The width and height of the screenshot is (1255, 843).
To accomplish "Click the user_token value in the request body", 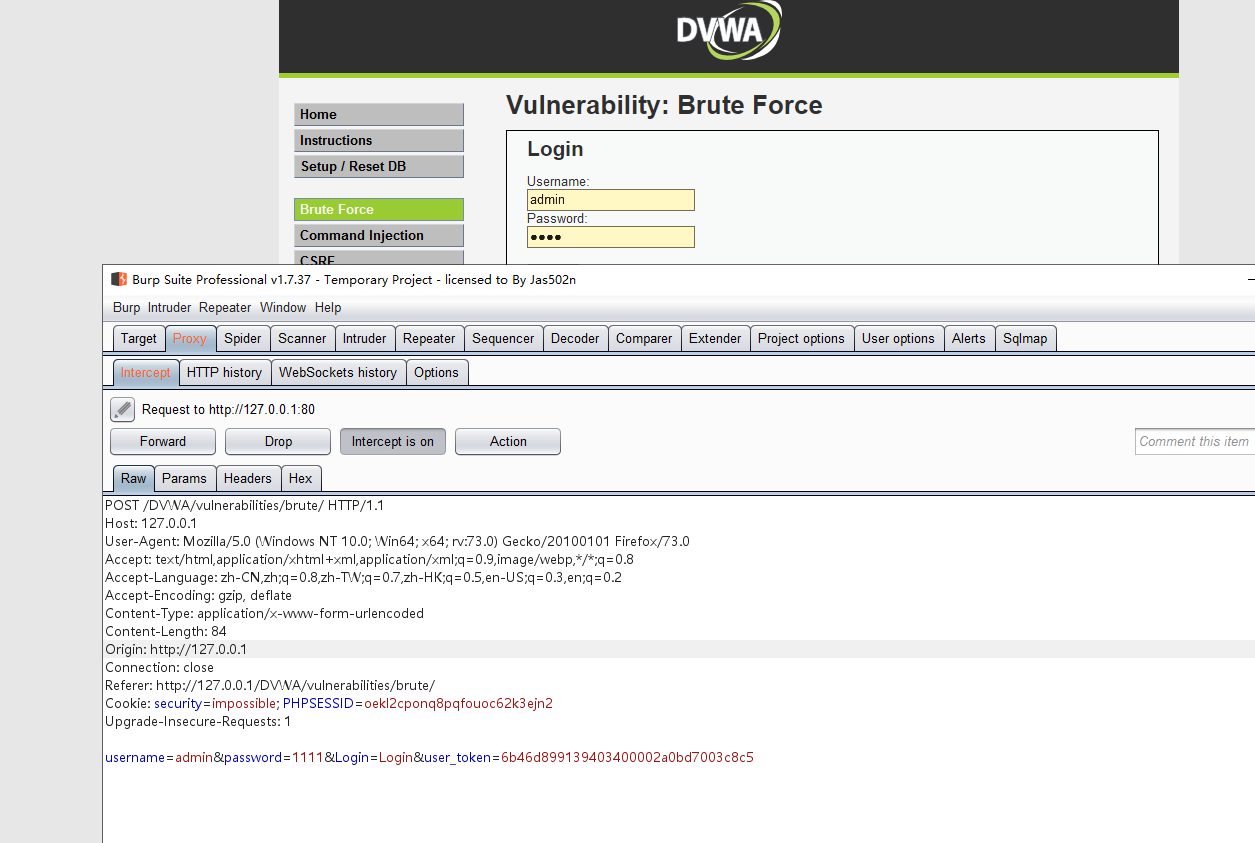I will [x=627, y=757].
